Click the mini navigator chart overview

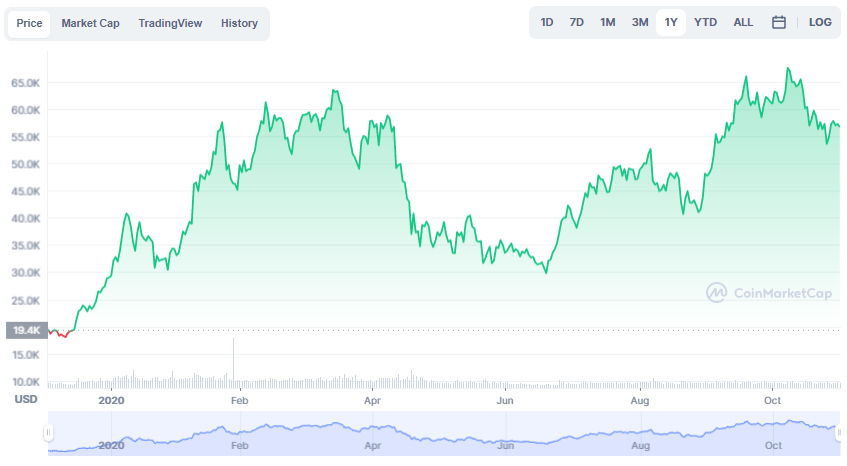(x=443, y=434)
